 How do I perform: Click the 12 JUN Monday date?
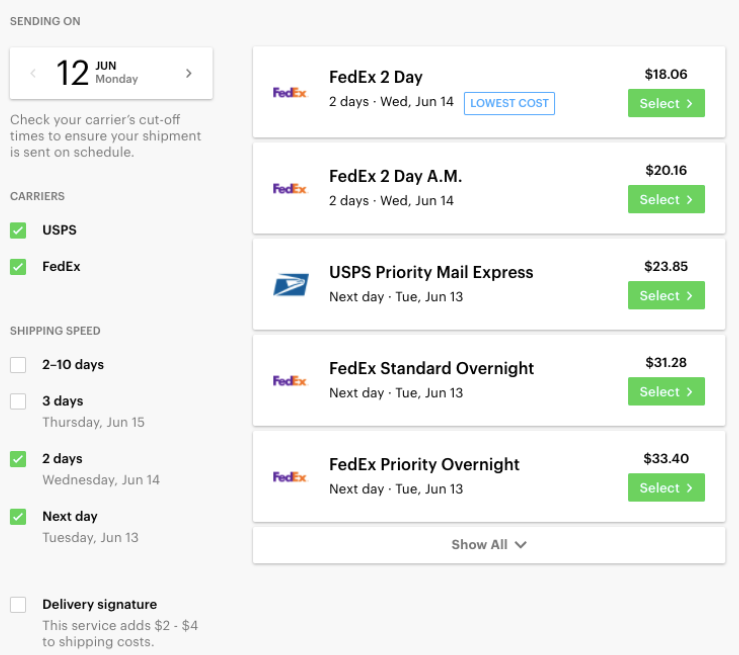point(97,73)
